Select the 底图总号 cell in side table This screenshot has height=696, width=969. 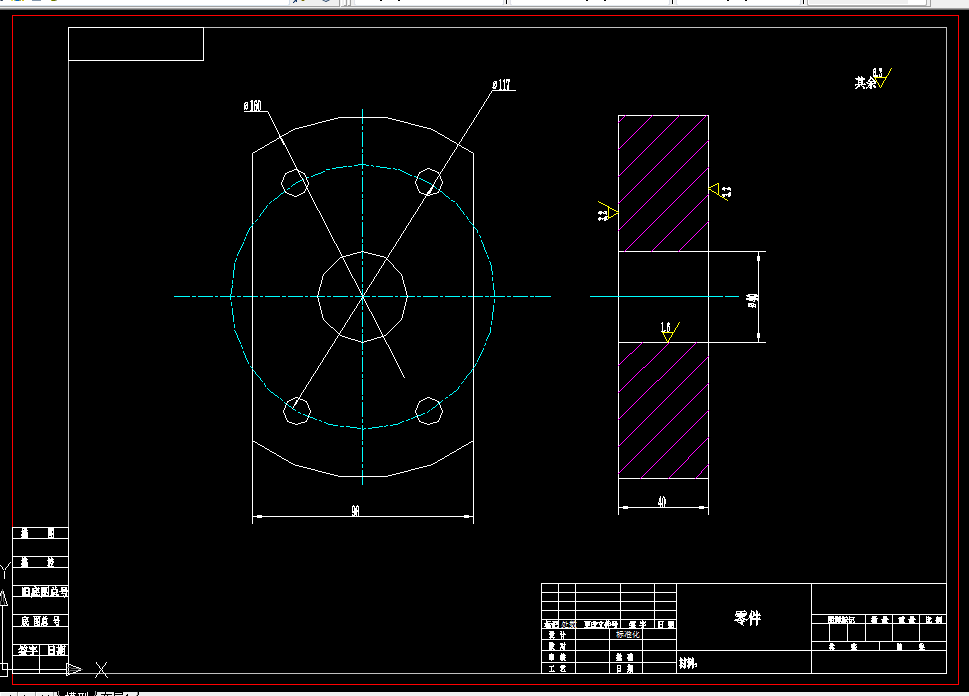tap(41, 621)
